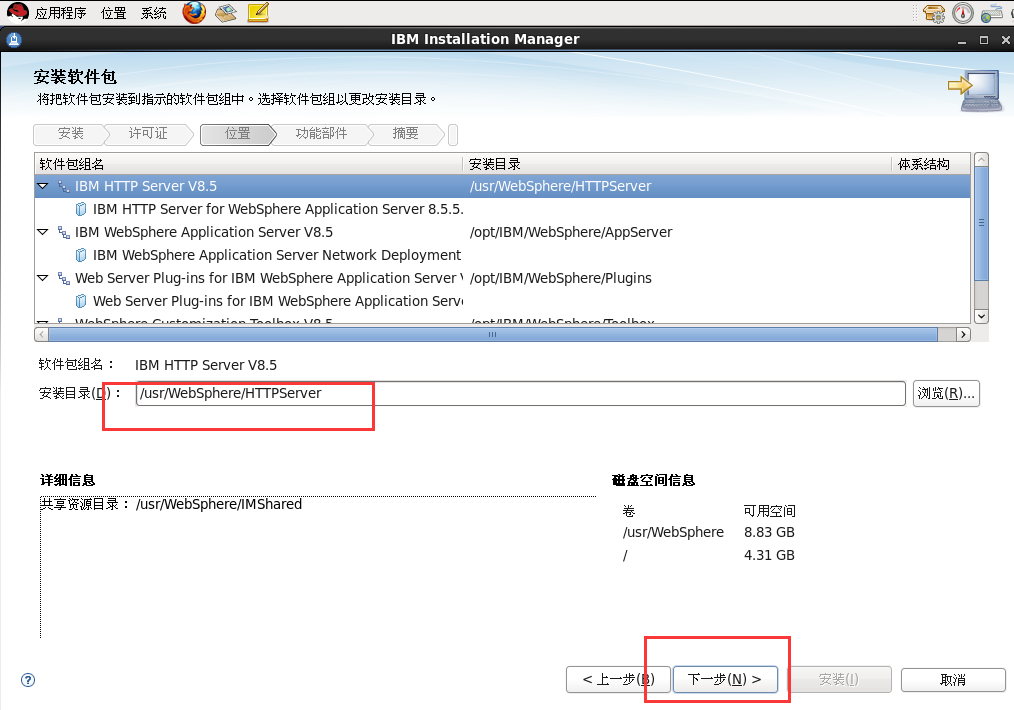This screenshot has width=1014, height=710.
Task: Go to the 安装 wizard step
Action: pyautogui.click(x=70, y=134)
